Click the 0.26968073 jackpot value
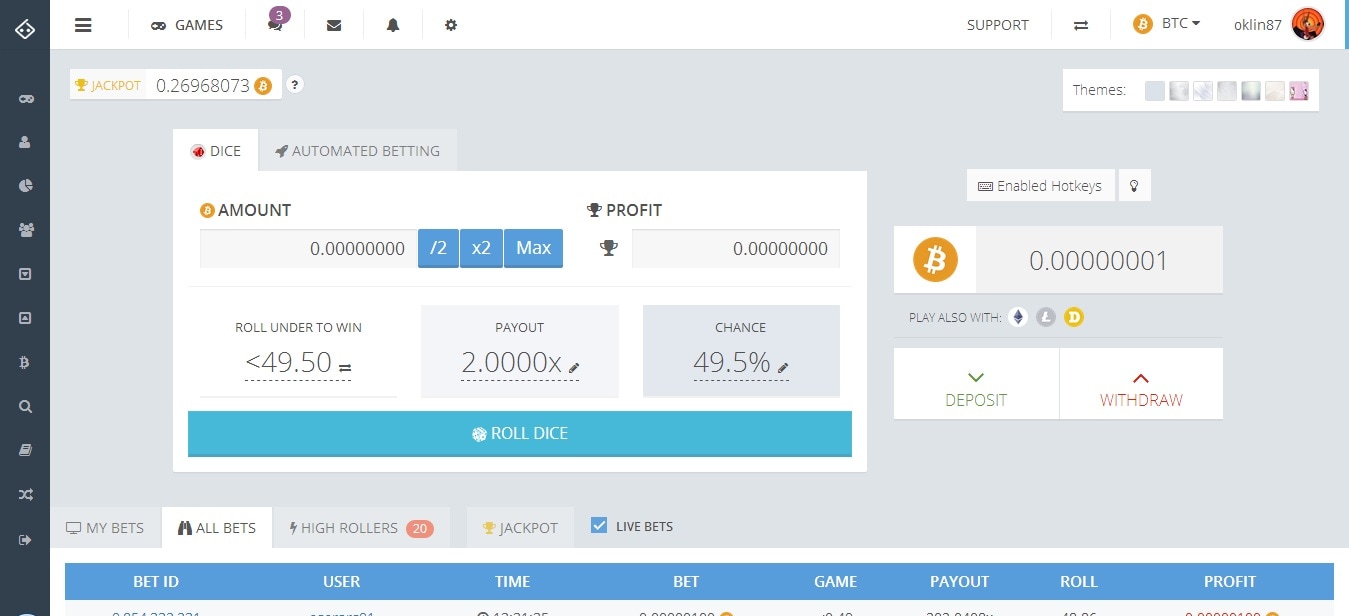This screenshot has height=616, width=1349. tap(201, 85)
